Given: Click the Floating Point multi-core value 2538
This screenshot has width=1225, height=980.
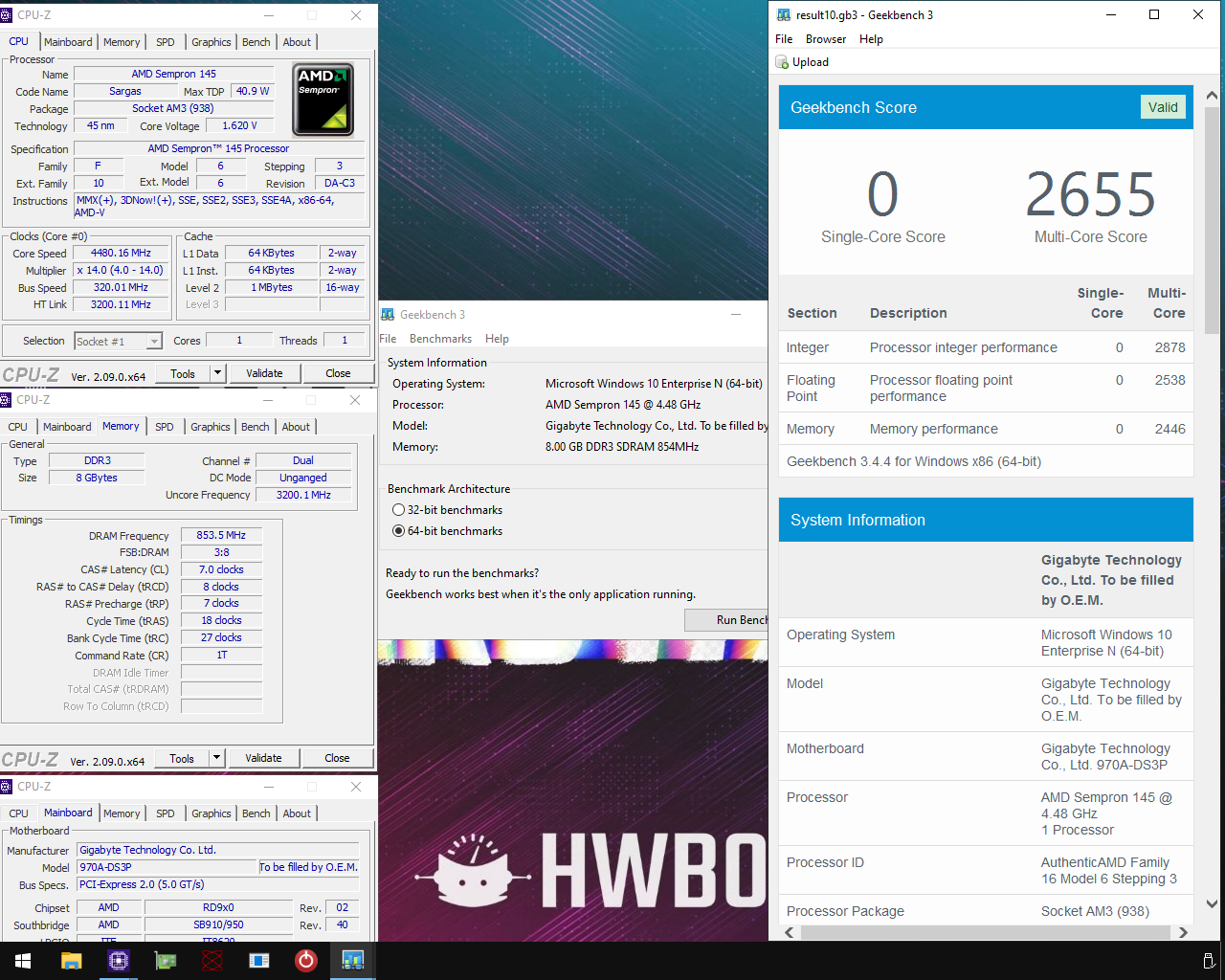Looking at the screenshot, I should tap(1169, 380).
